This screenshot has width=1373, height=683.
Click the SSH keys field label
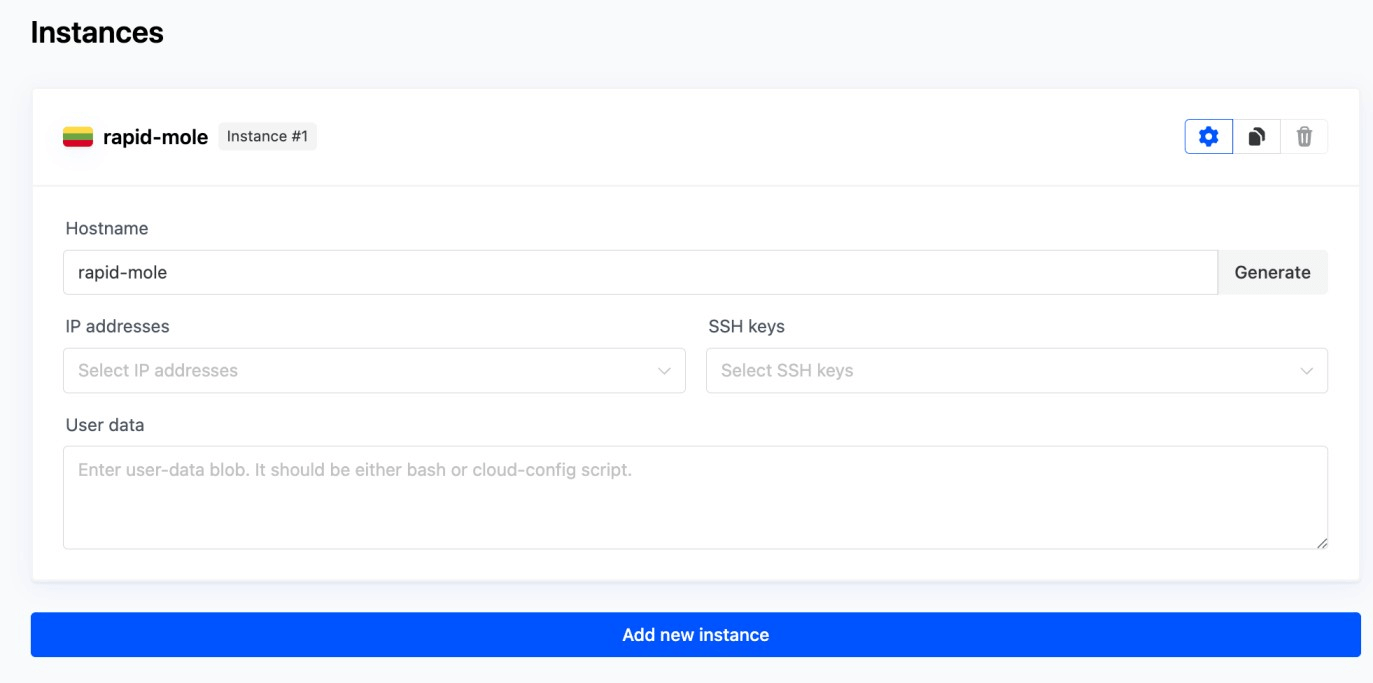tap(746, 326)
